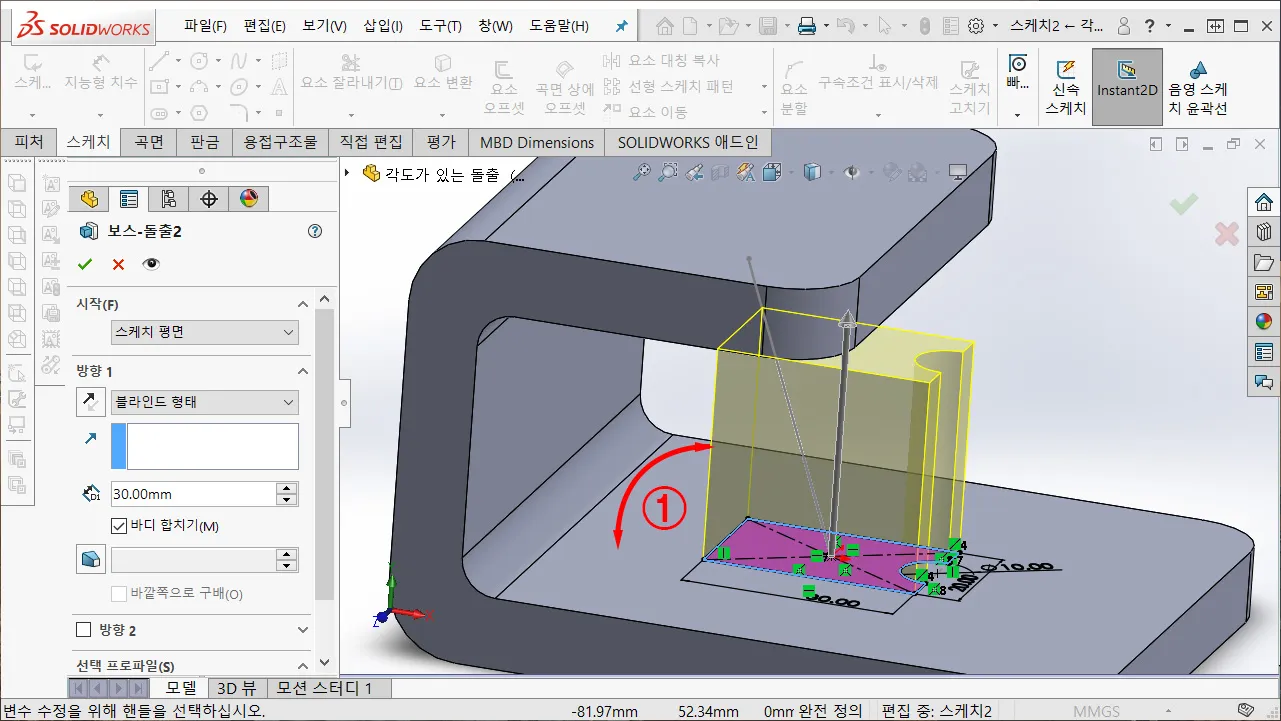
Task: Toggle the Instant2D button
Action: point(1127,87)
